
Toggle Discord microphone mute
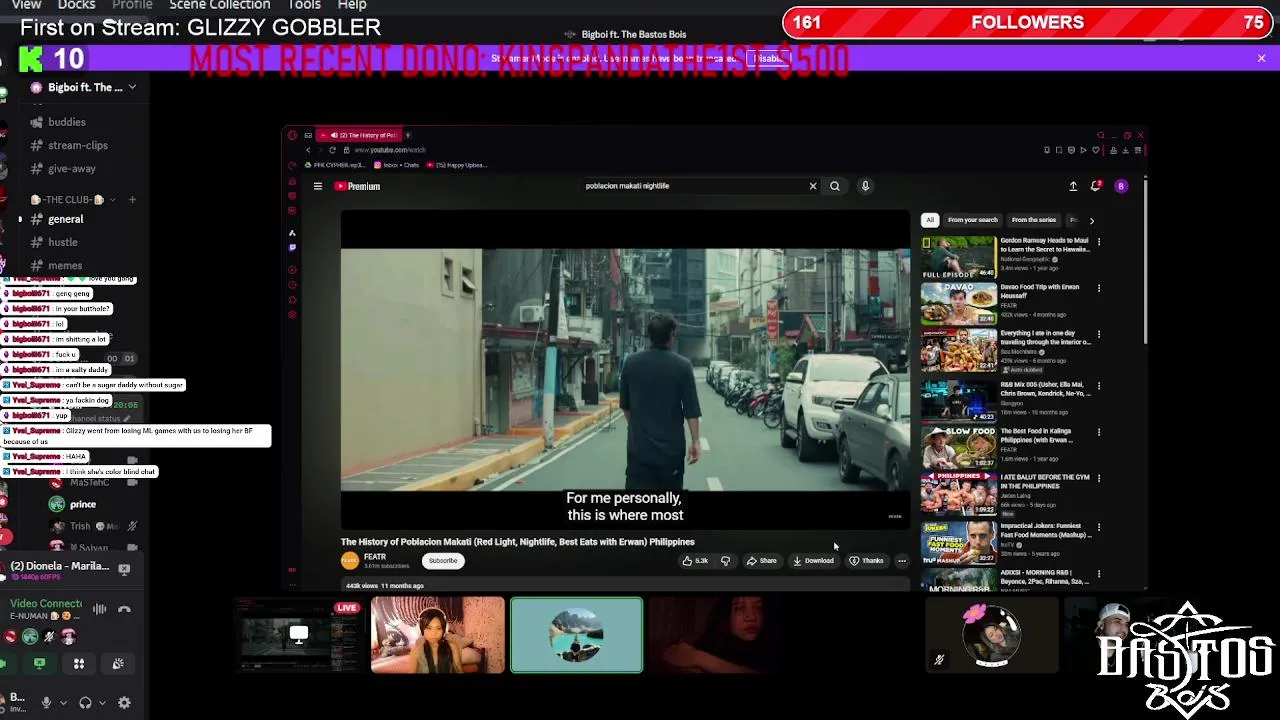[x=46, y=703]
